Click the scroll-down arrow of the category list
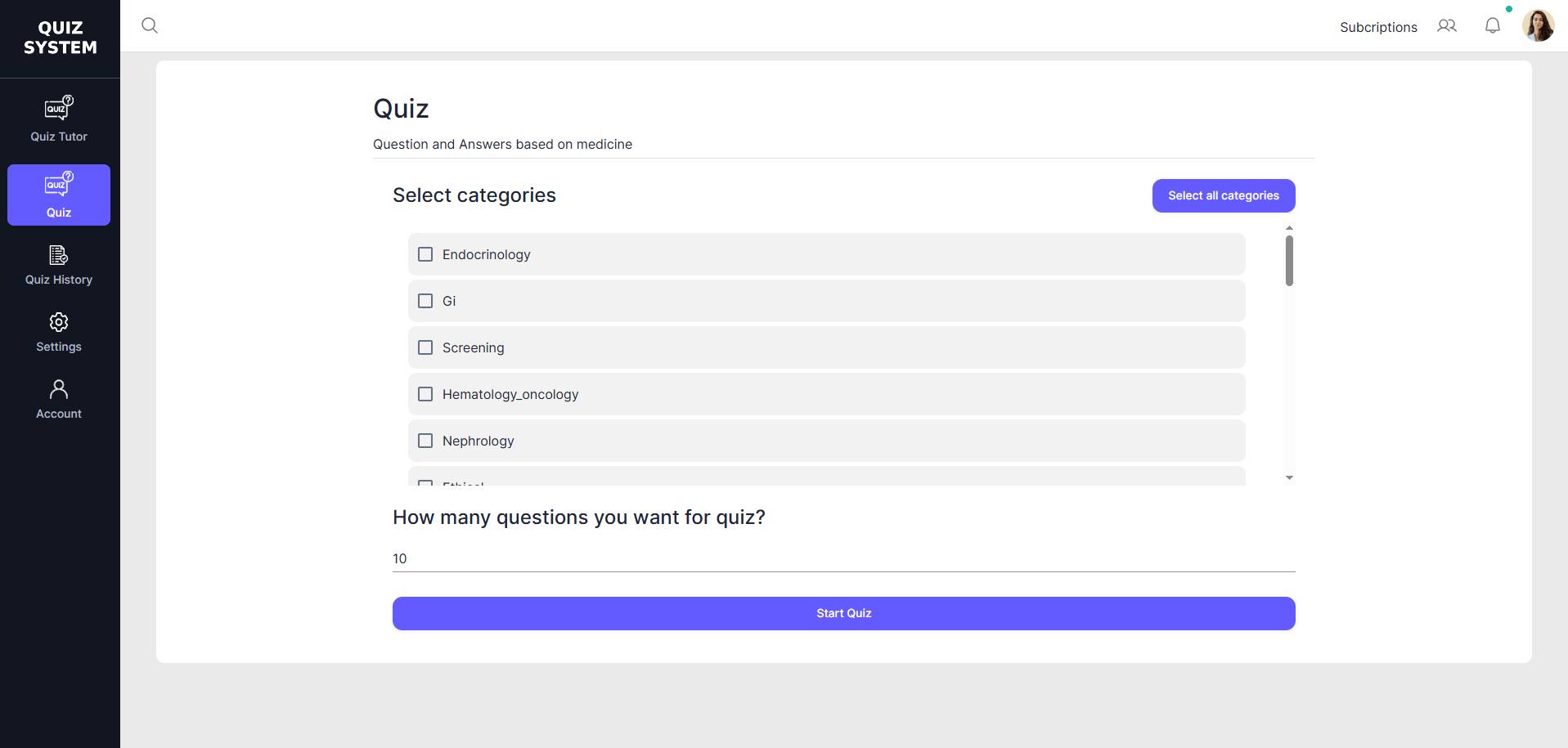The width and height of the screenshot is (1568, 748). [1288, 477]
